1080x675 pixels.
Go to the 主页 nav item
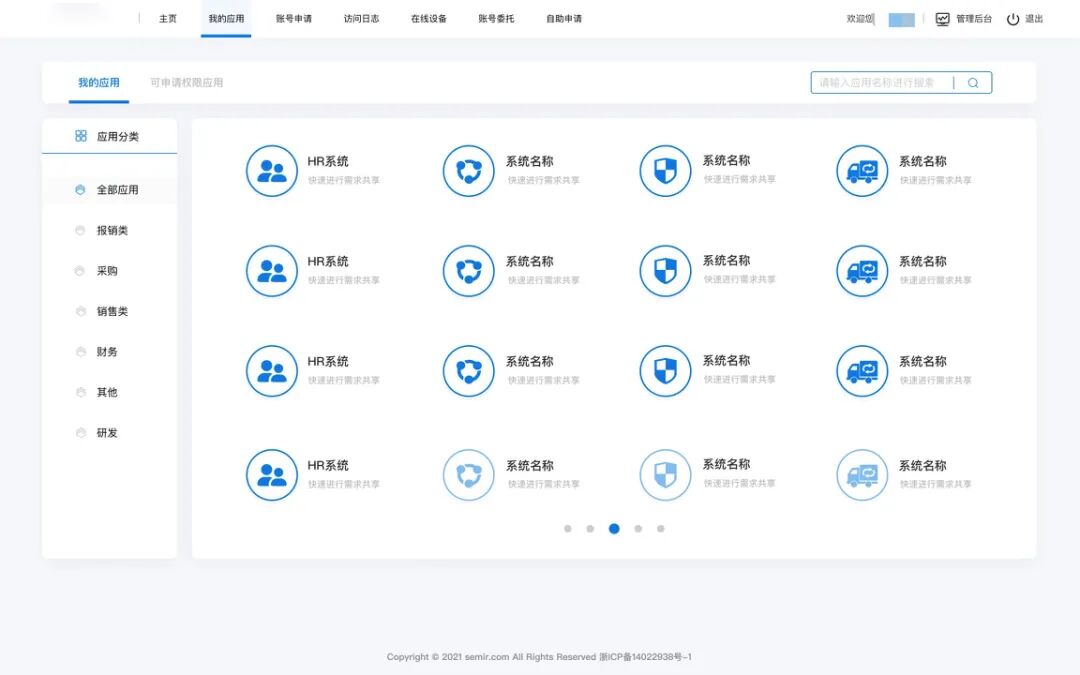point(167,19)
